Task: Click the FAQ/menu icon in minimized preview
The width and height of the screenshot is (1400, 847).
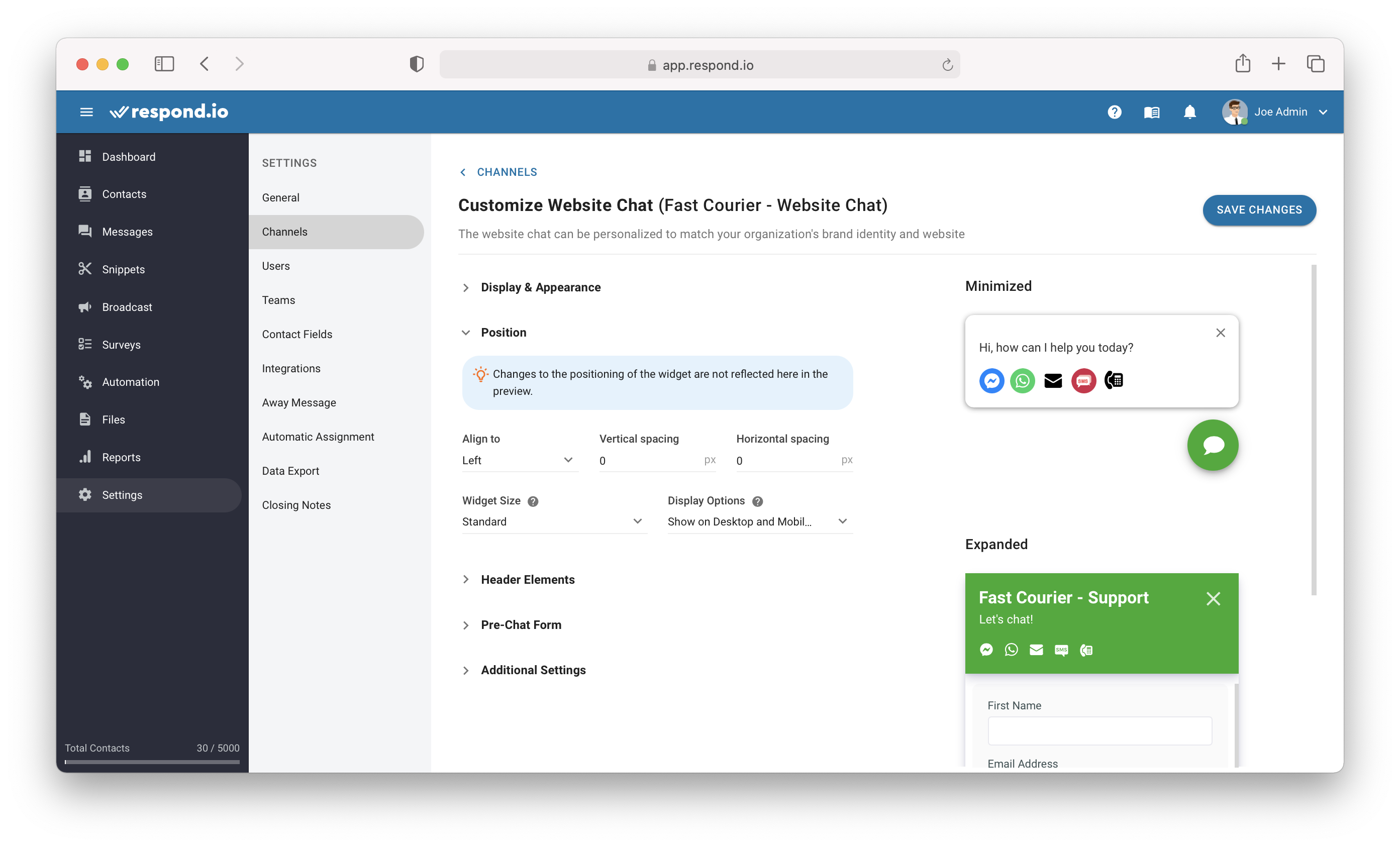Action: coord(1113,380)
